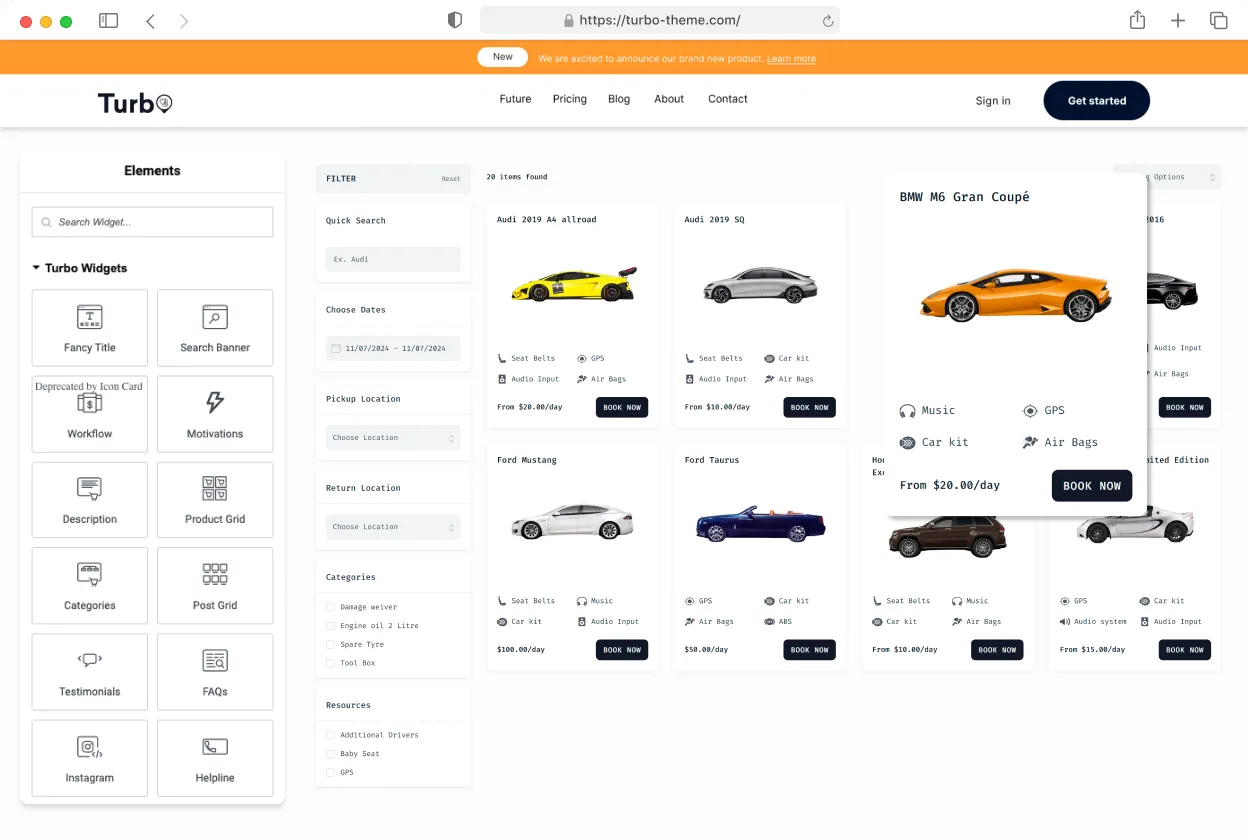The image size is (1248, 840).
Task: Open the Contact menu item
Action: [728, 99]
